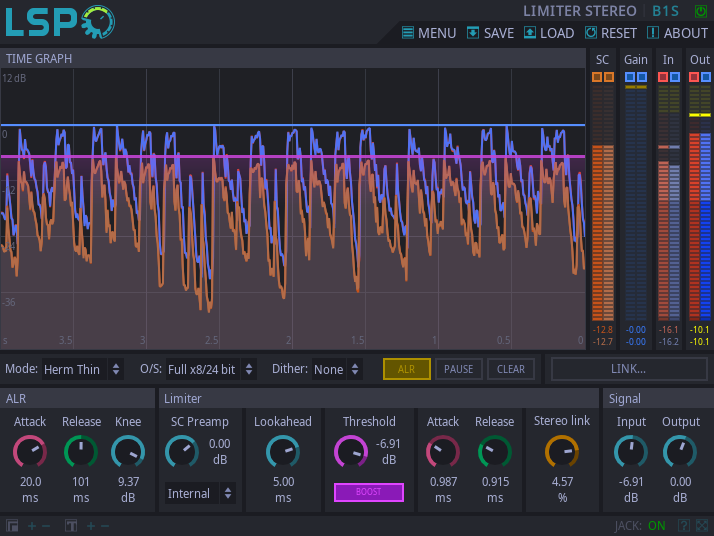Image resolution: width=714 pixels, height=536 pixels.
Task: Click the PAUSE button
Action: pos(459,369)
